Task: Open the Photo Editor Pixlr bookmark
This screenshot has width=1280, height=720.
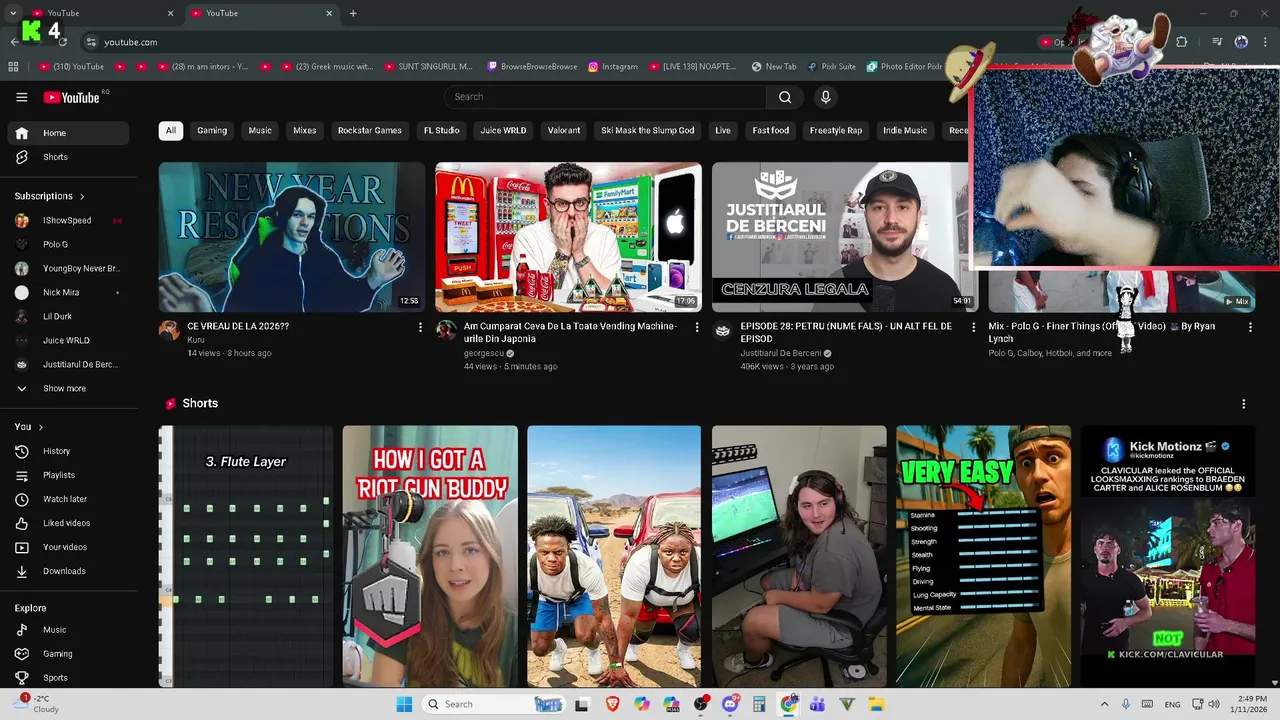Action: [x=905, y=67]
